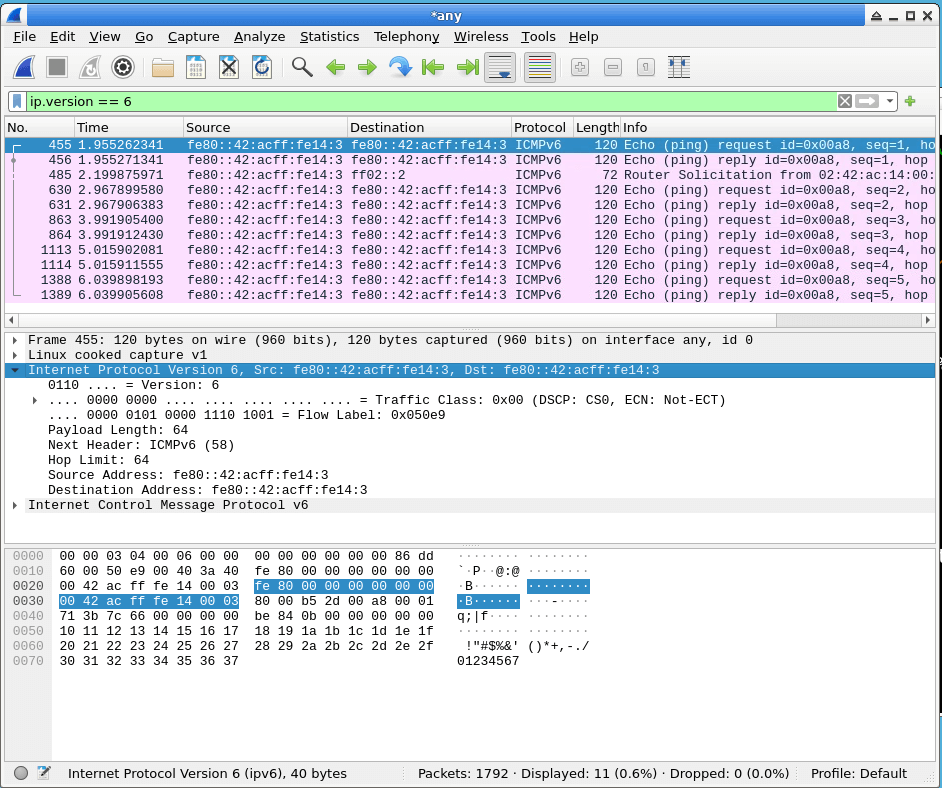Go back in packet history
The height and width of the screenshot is (788, 942).
click(x=335, y=67)
